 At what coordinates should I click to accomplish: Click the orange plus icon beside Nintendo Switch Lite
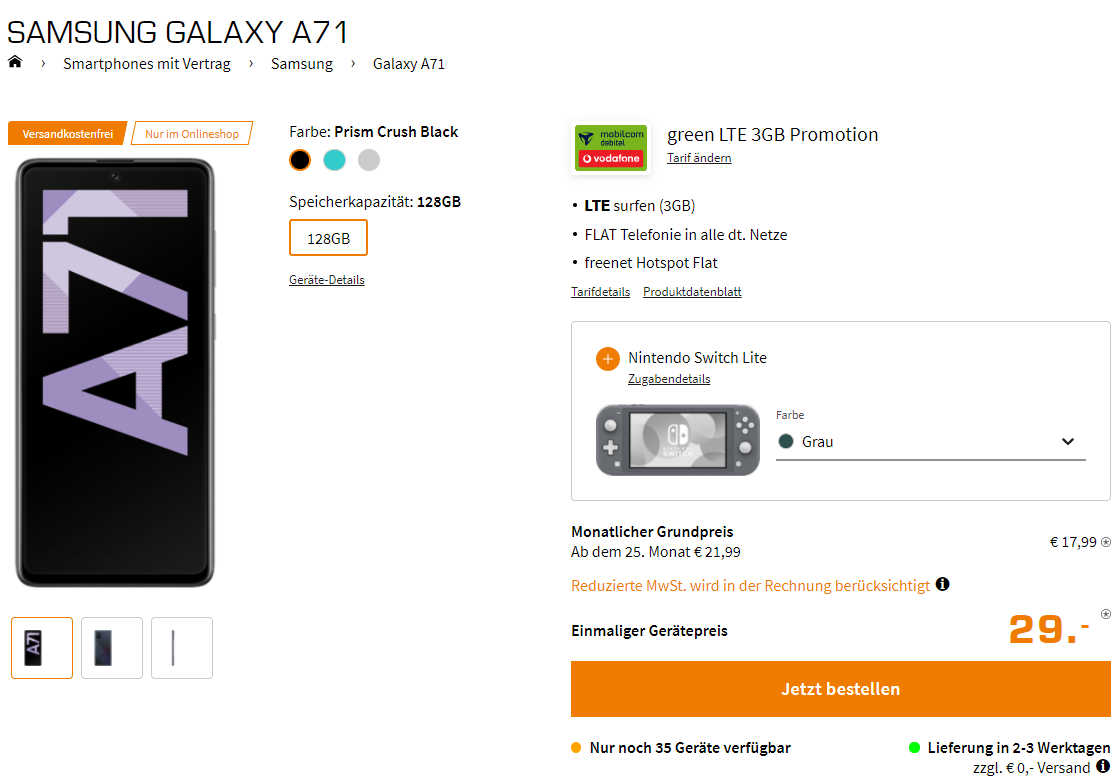click(607, 358)
